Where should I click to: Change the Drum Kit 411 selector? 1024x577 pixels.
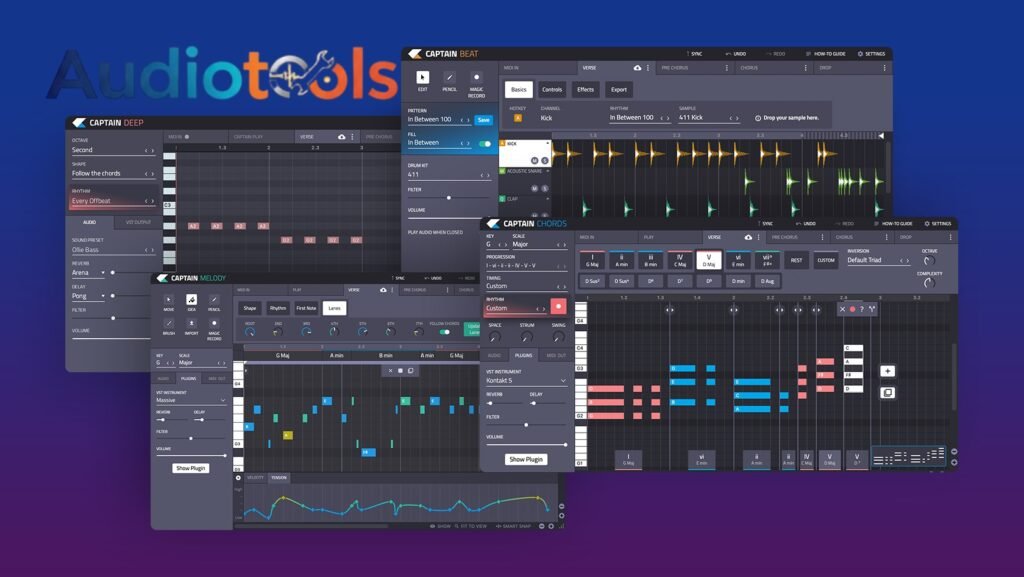(449, 175)
